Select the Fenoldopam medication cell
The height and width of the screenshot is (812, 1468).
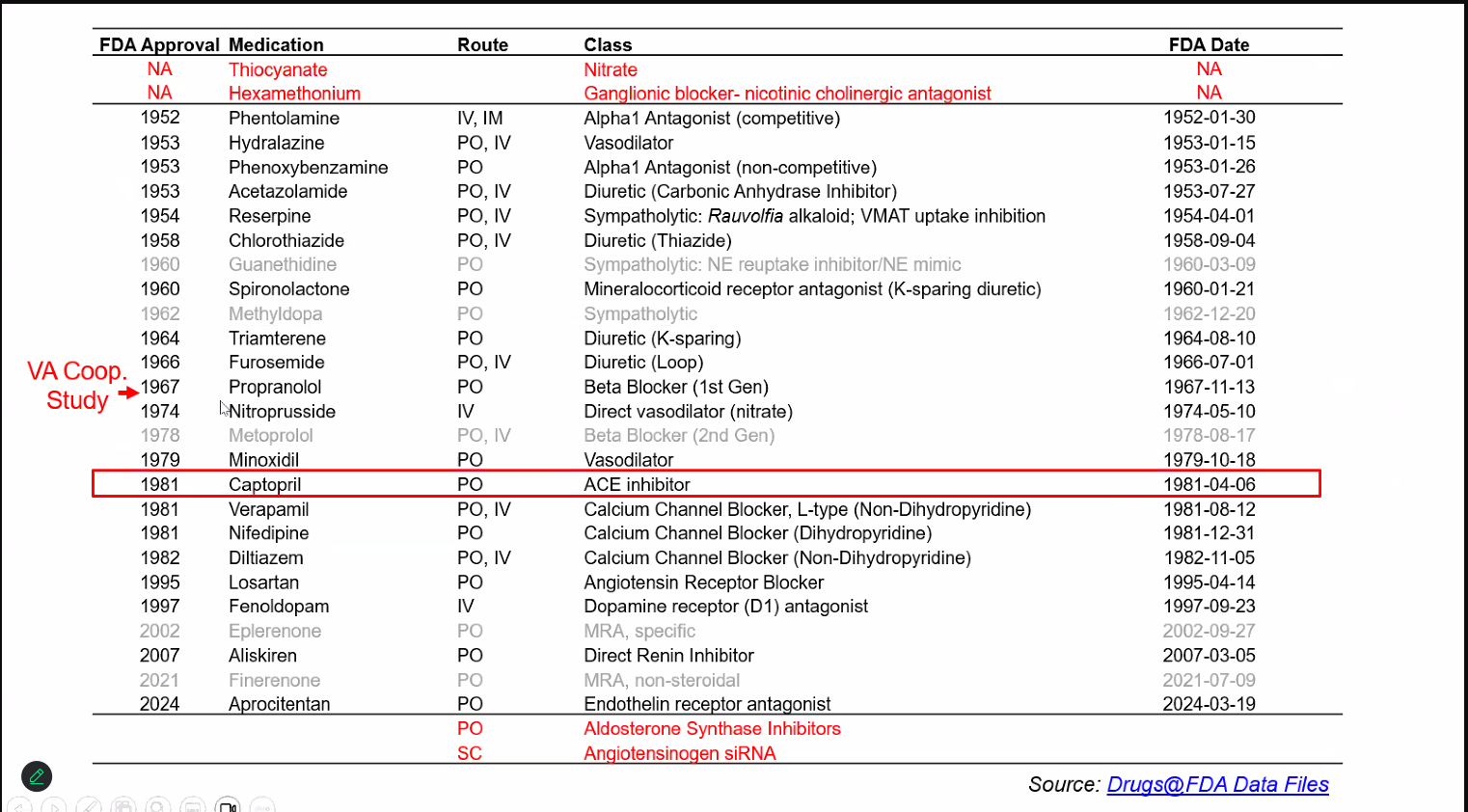(279, 607)
